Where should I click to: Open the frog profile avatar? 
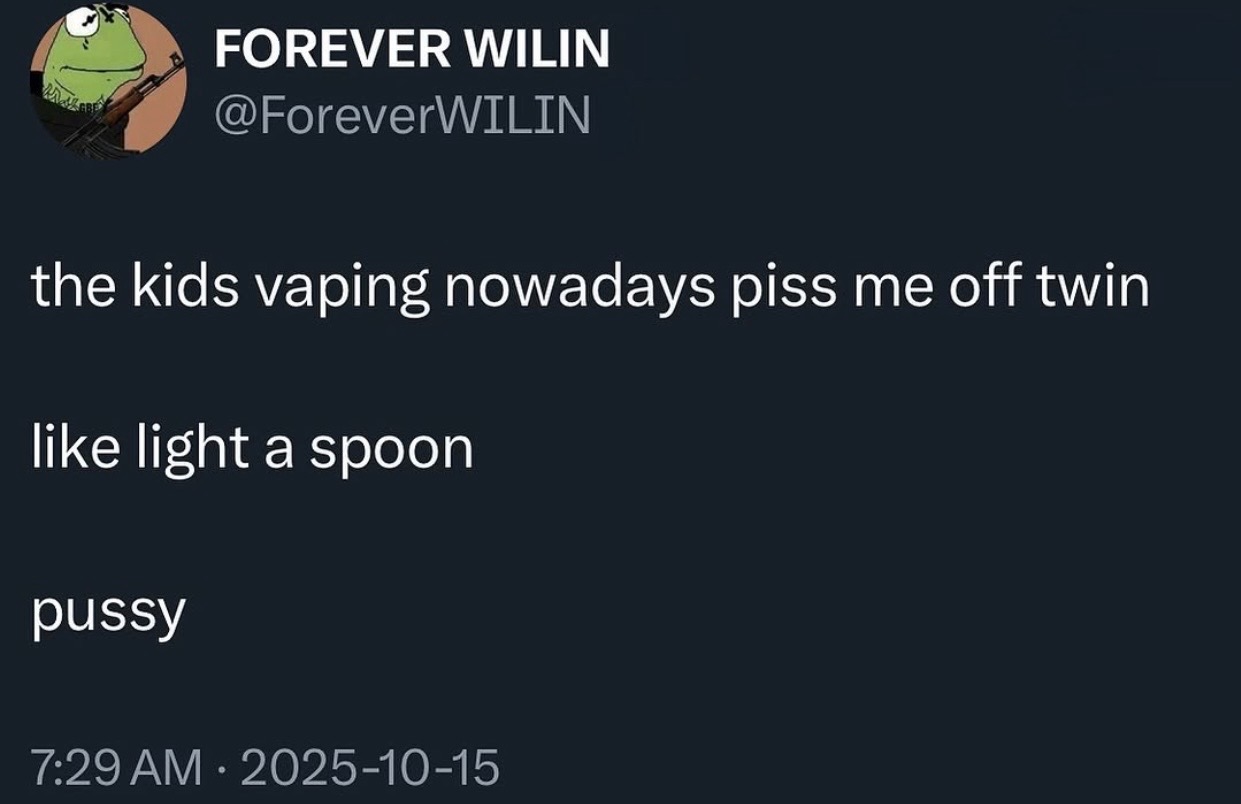pyautogui.click(x=110, y=81)
